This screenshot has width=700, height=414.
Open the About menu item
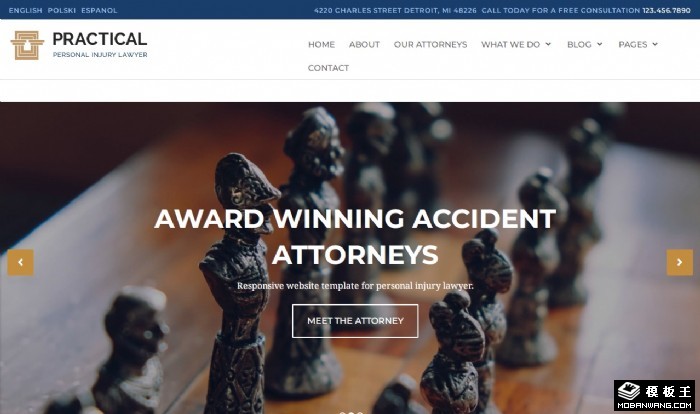(364, 44)
